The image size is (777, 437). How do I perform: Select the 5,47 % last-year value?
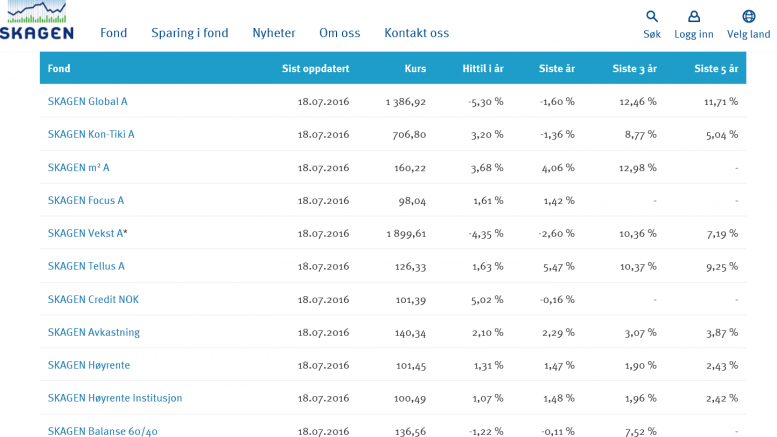(559, 266)
